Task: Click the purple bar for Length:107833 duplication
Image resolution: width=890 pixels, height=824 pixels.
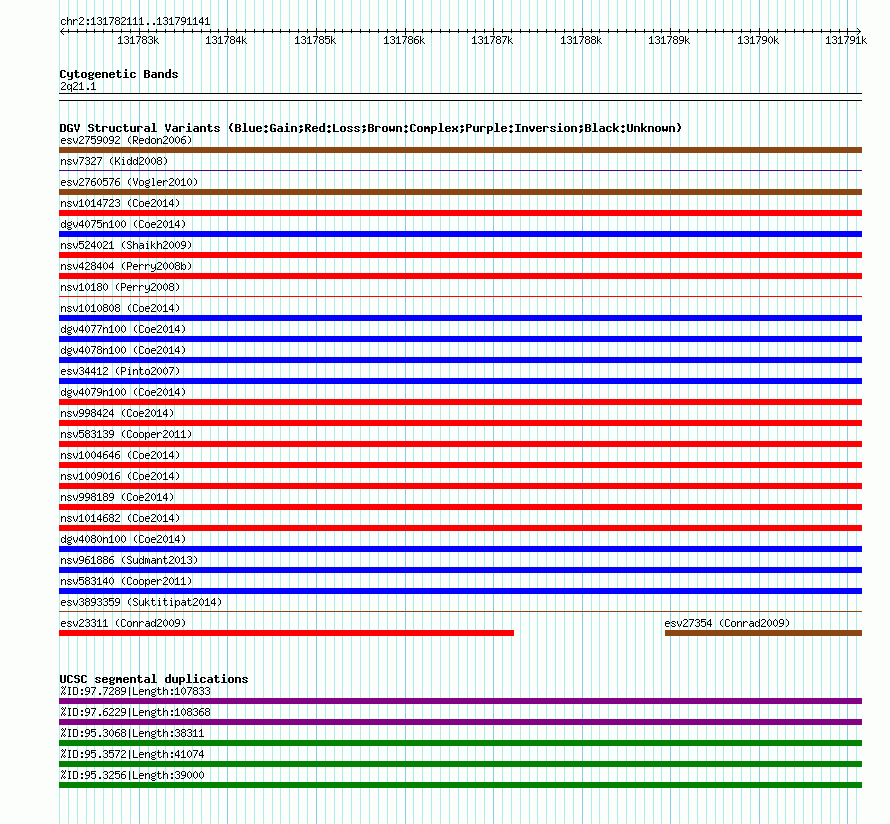Action: (460, 701)
